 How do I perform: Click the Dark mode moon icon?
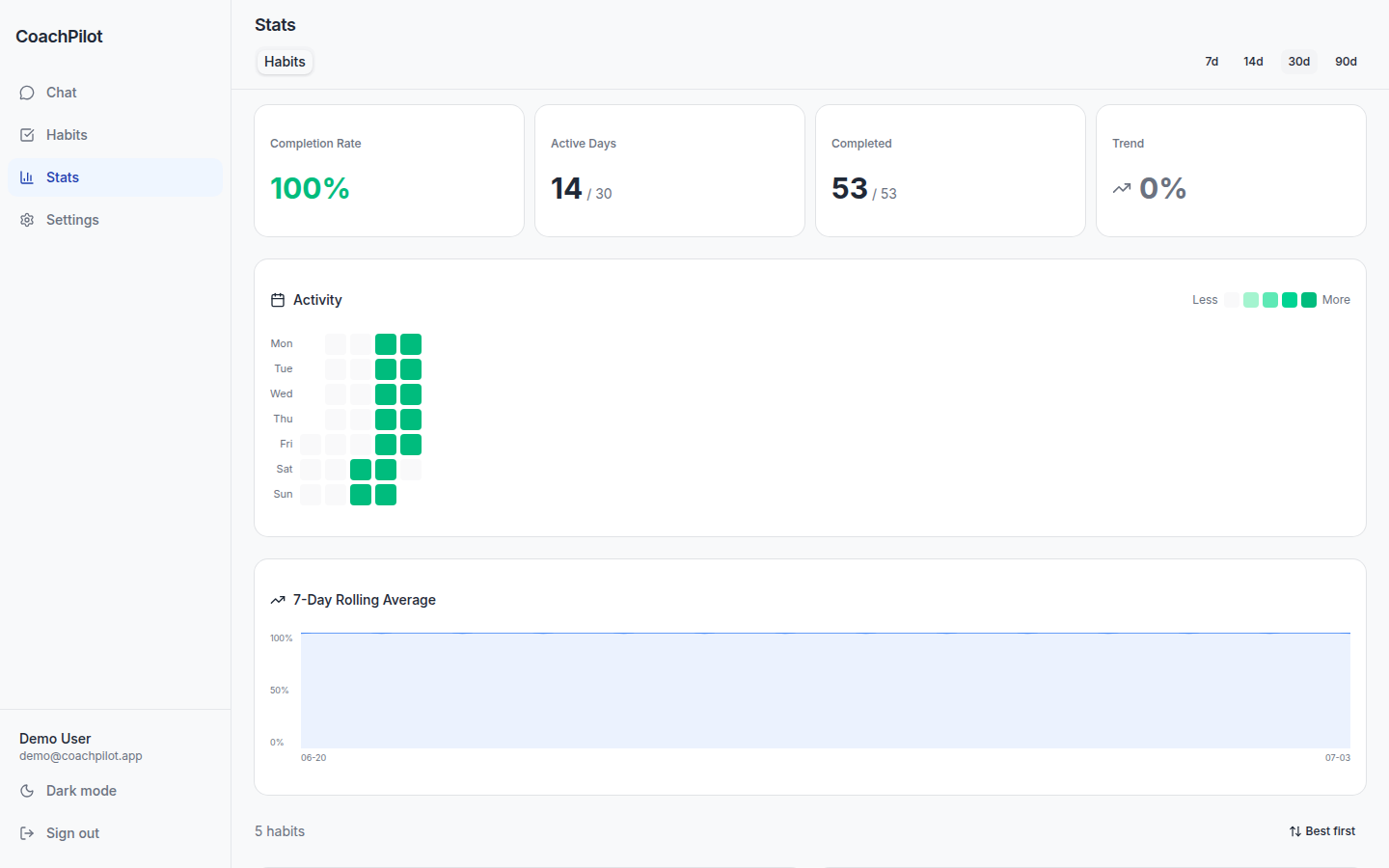tap(27, 791)
